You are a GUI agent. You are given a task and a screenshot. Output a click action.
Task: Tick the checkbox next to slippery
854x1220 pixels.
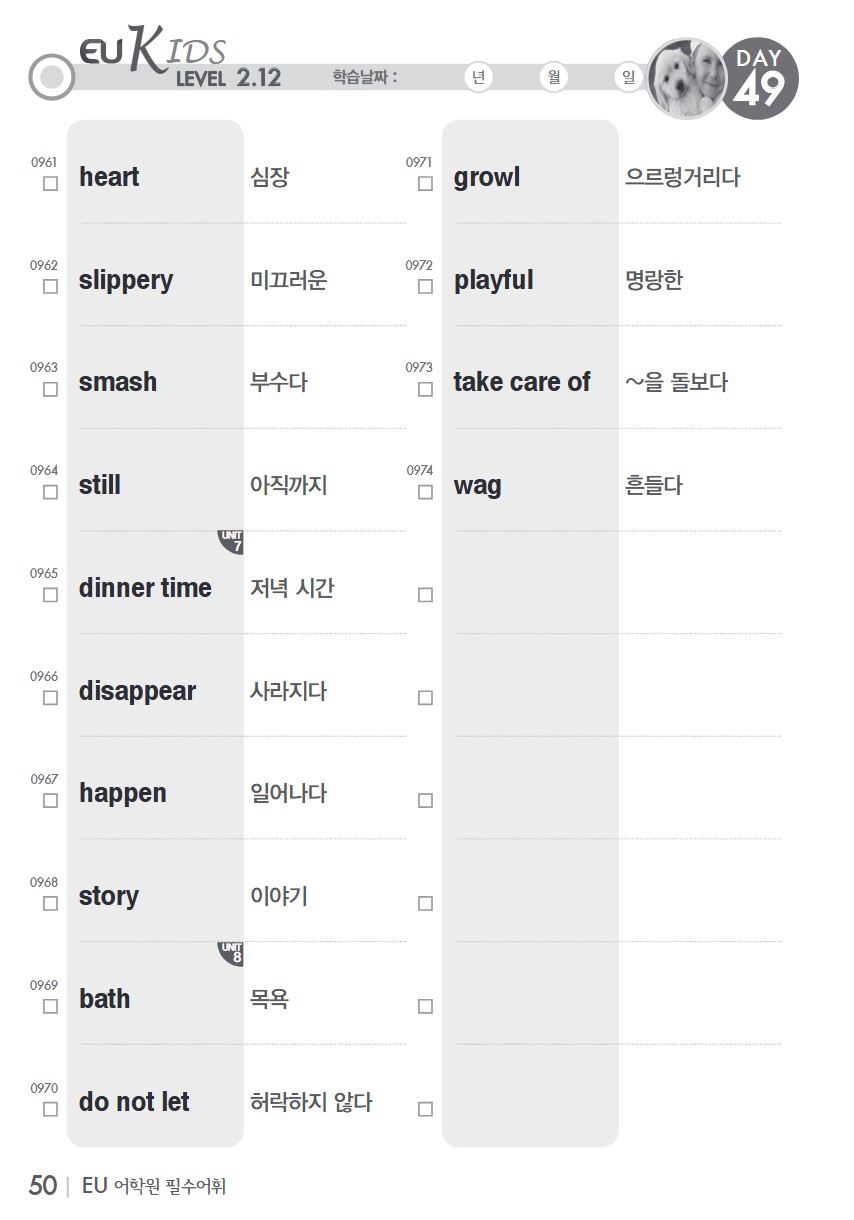pyautogui.click(x=50, y=287)
